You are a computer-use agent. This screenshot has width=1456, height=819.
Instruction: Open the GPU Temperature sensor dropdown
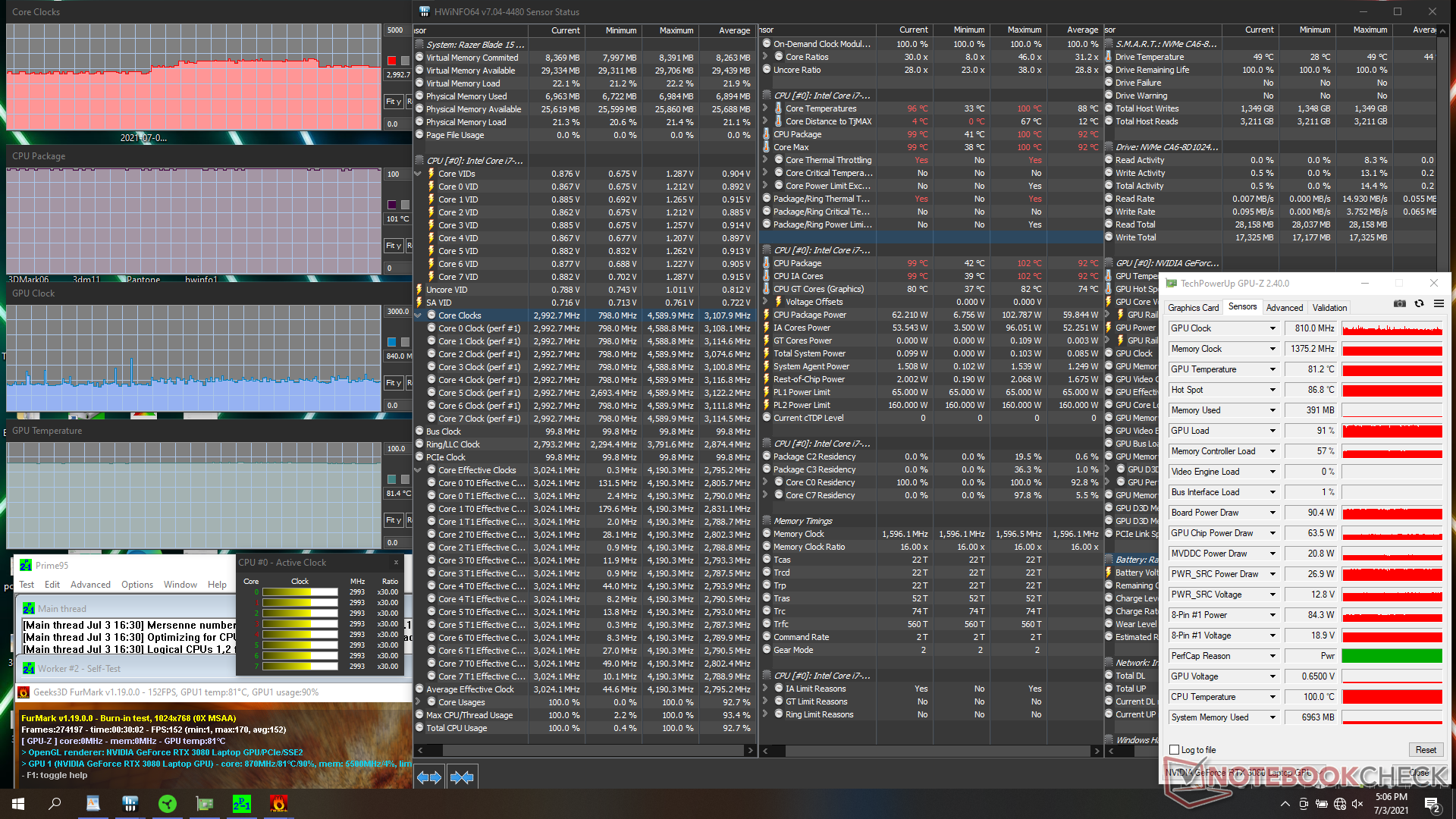coord(1272,369)
